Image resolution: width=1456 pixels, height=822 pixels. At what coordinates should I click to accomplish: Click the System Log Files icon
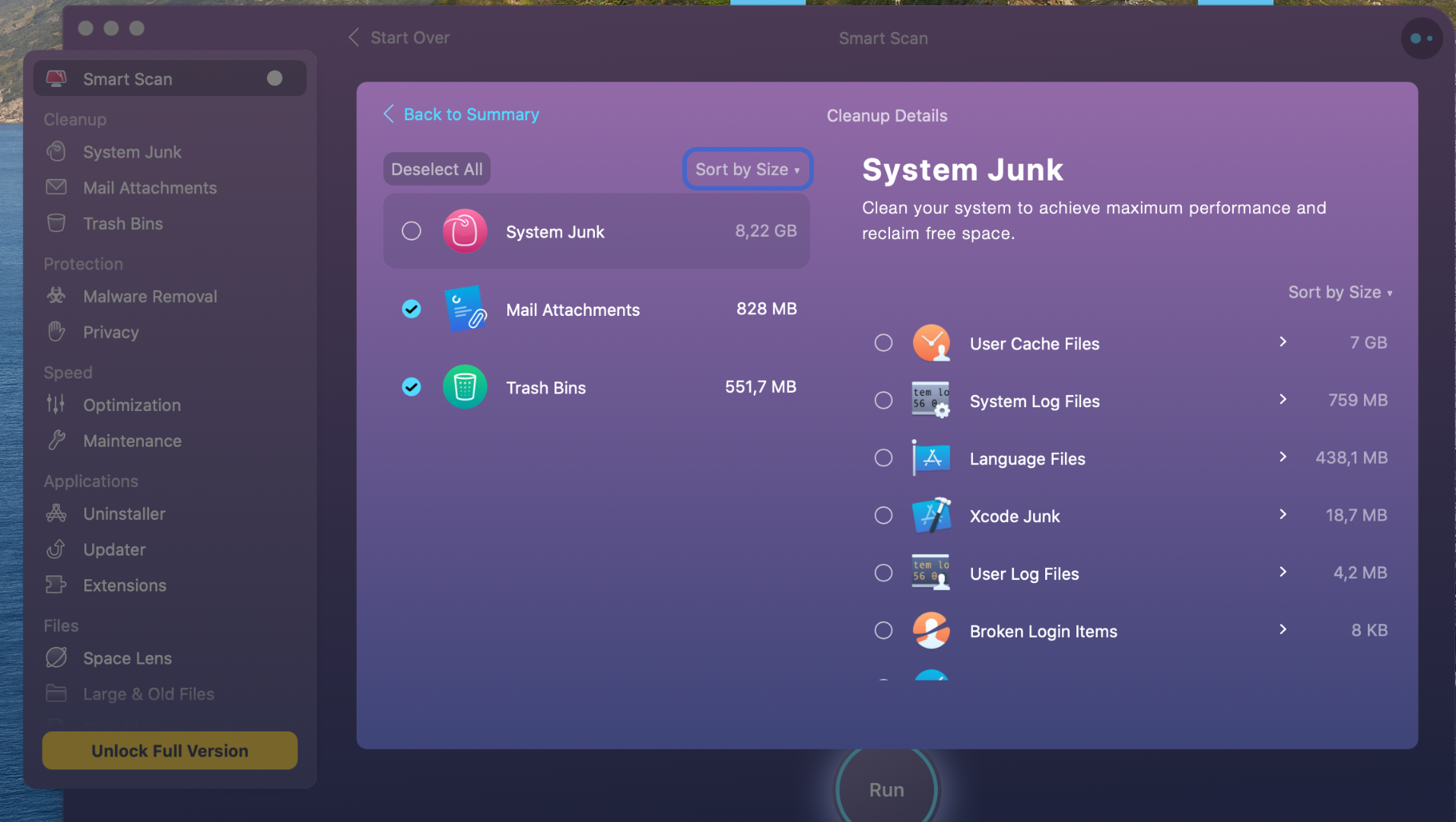[931, 400]
